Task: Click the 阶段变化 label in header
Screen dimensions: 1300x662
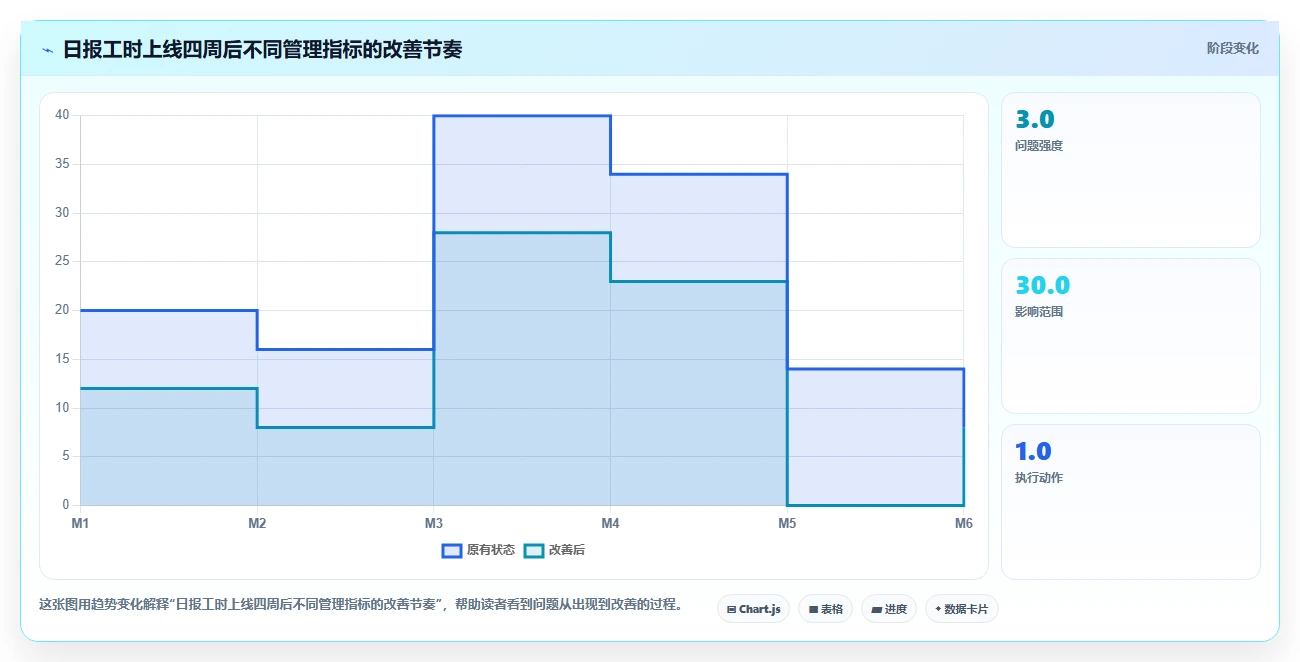Action: 1233,48
